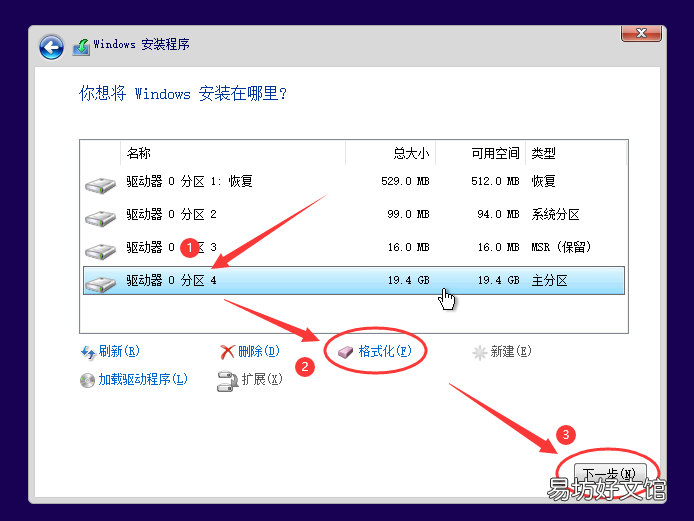The image size is (694, 521).
Task: Create a partition with 新建(E) link
Action: pos(511,351)
